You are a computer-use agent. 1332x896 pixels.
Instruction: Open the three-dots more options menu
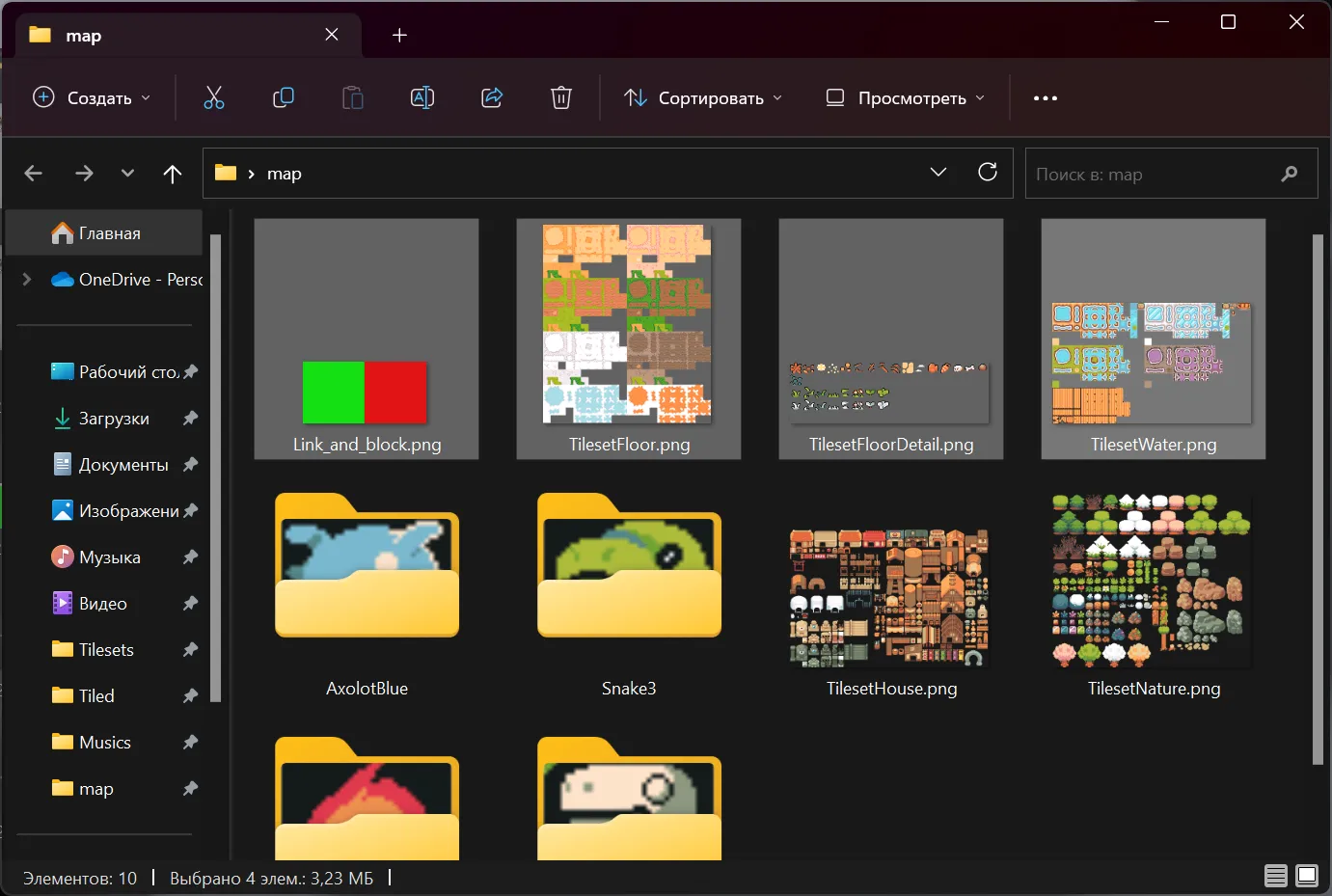click(x=1046, y=97)
